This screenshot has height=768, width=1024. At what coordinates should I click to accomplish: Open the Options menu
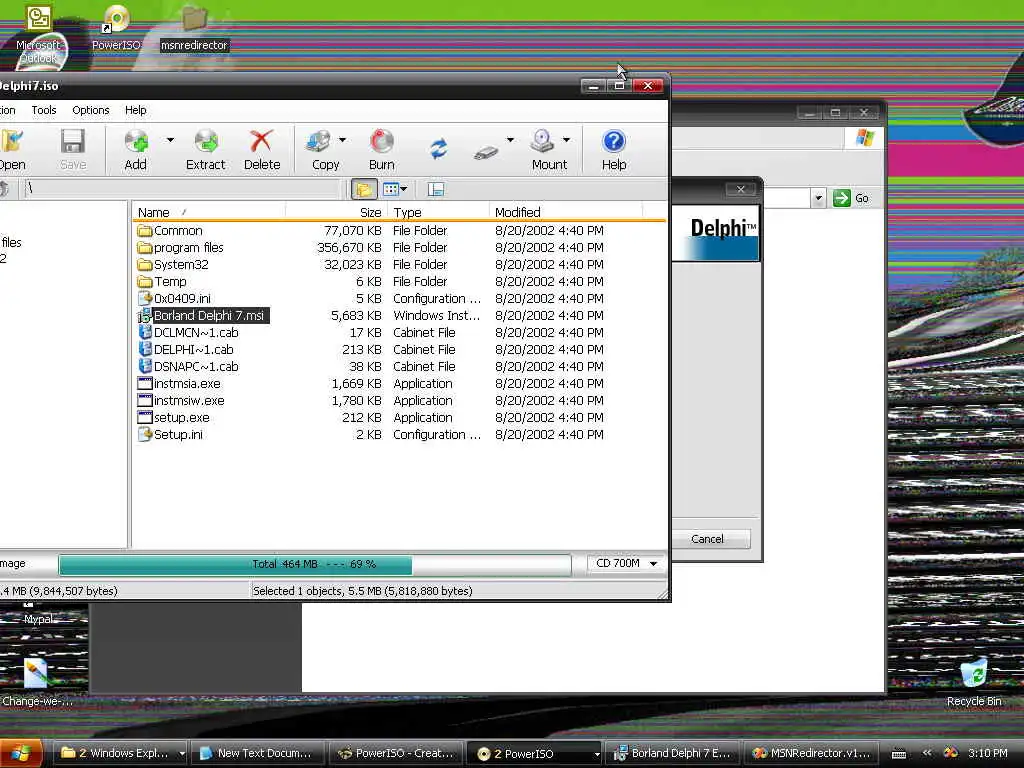(x=91, y=110)
